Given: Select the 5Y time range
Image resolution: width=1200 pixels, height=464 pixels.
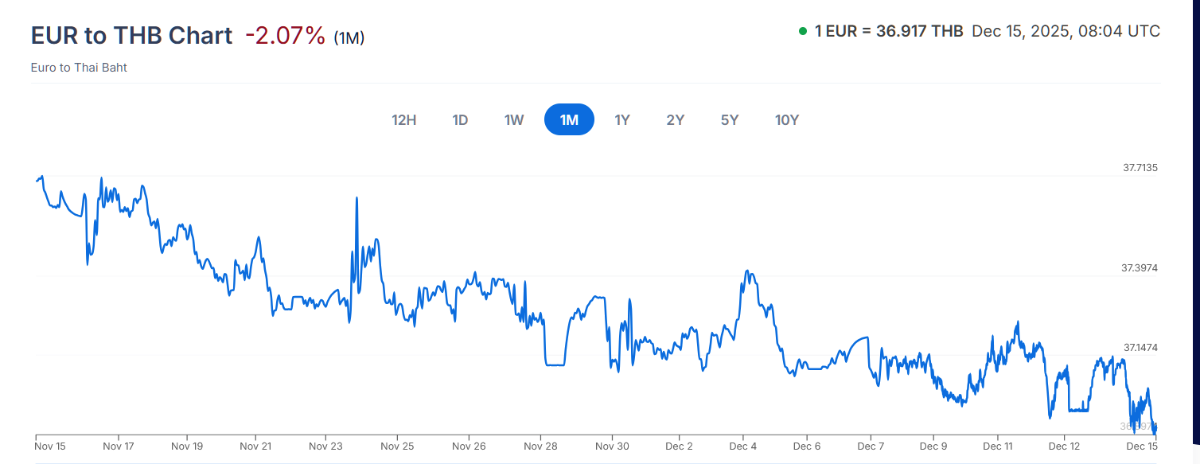Looking at the screenshot, I should (729, 120).
